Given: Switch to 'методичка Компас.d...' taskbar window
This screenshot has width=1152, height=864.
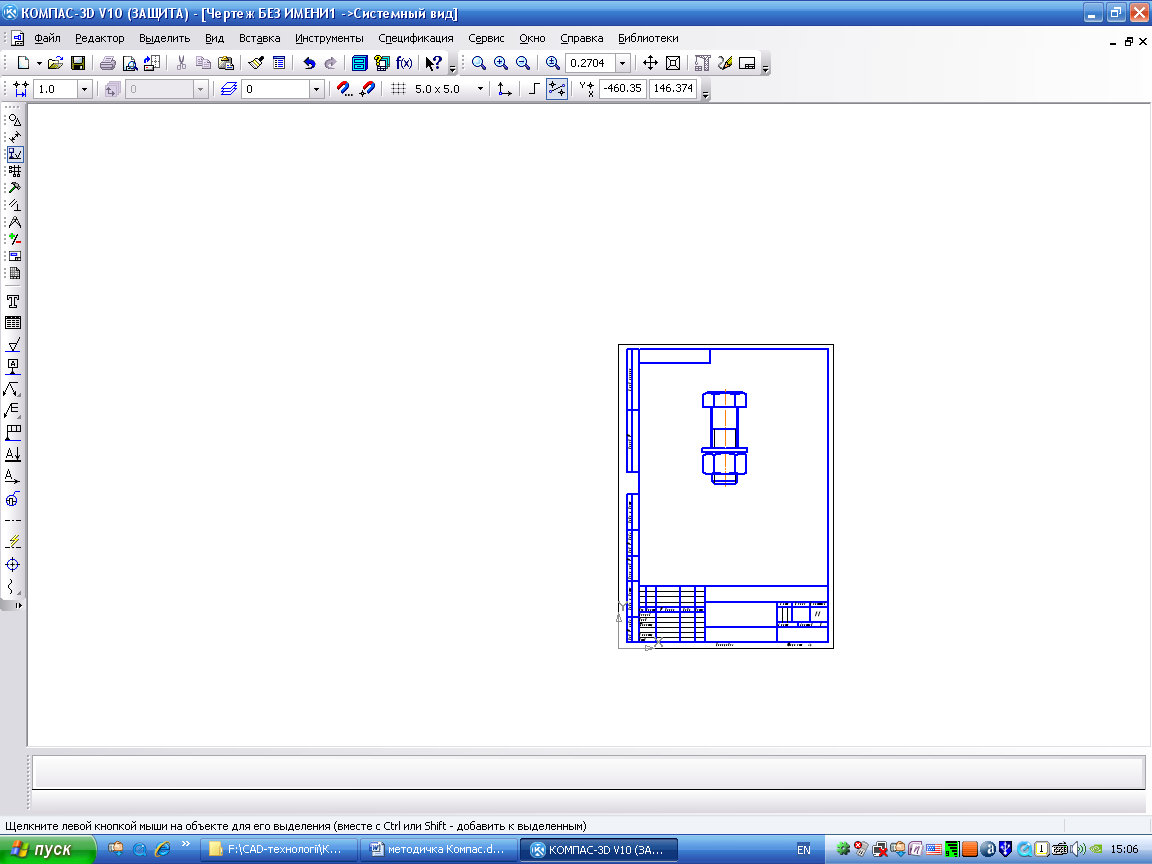Looking at the screenshot, I should coord(439,849).
